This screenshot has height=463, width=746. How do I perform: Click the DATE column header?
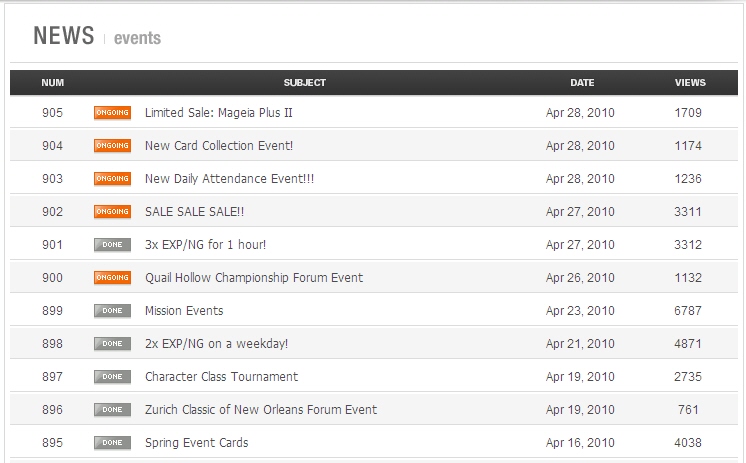point(582,83)
